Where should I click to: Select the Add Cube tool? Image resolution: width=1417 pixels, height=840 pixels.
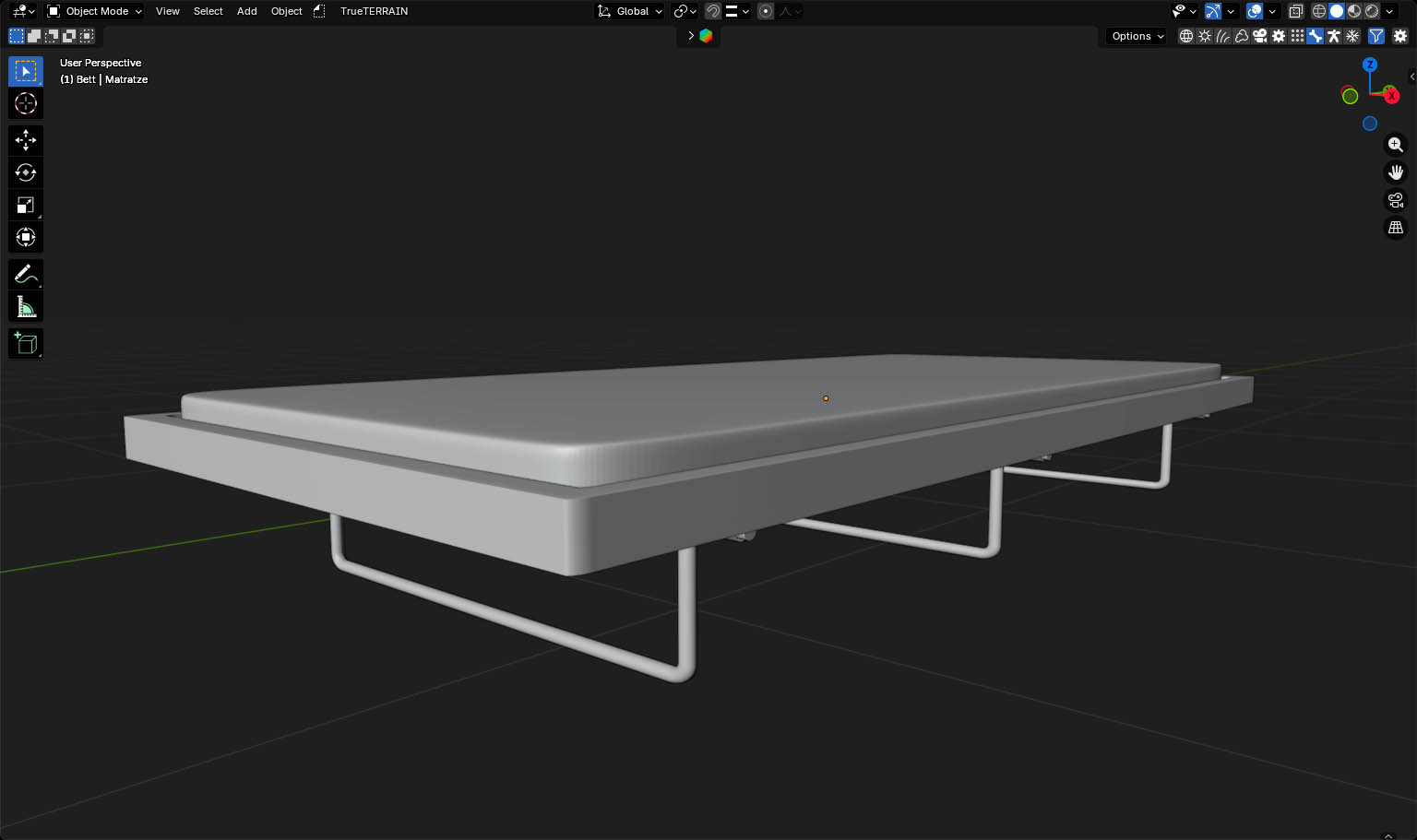pyautogui.click(x=26, y=343)
